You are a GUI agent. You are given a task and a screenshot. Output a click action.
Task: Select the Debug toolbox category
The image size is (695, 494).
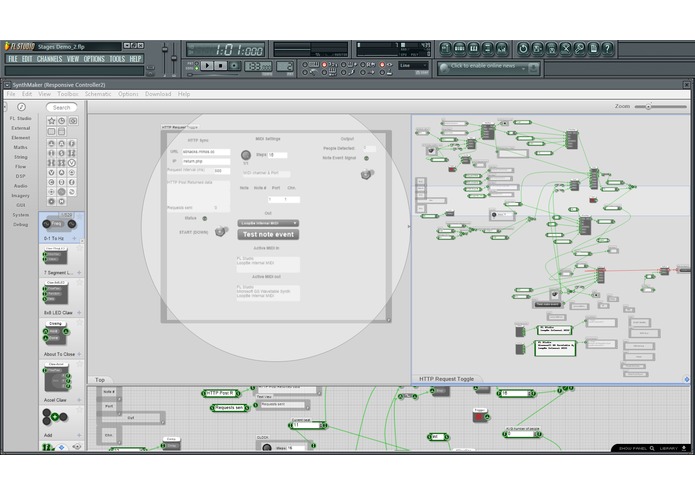[x=20, y=224]
